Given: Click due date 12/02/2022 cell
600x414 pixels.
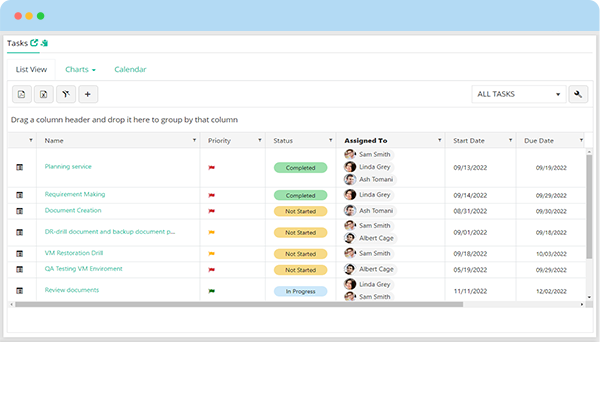Looking at the screenshot, I should click(x=551, y=291).
